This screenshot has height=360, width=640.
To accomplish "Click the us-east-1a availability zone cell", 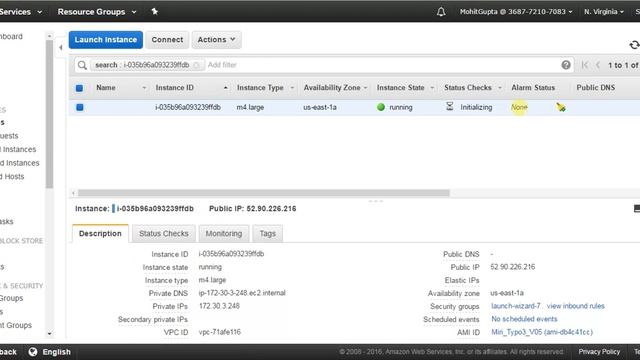I will click(x=320, y=107).
